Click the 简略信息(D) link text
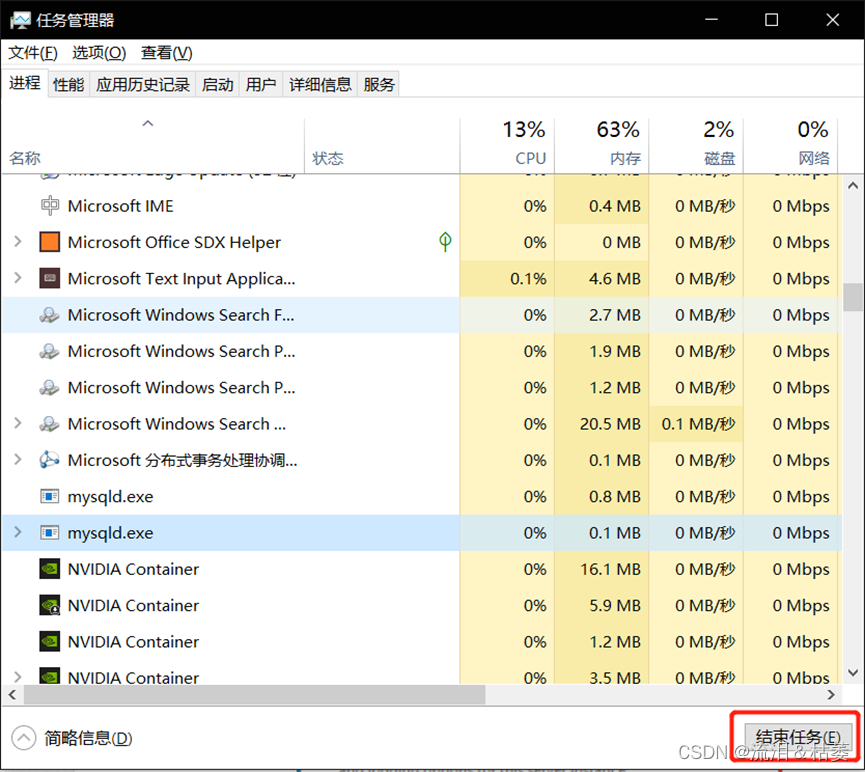865x772 pixels. (88, 738)
